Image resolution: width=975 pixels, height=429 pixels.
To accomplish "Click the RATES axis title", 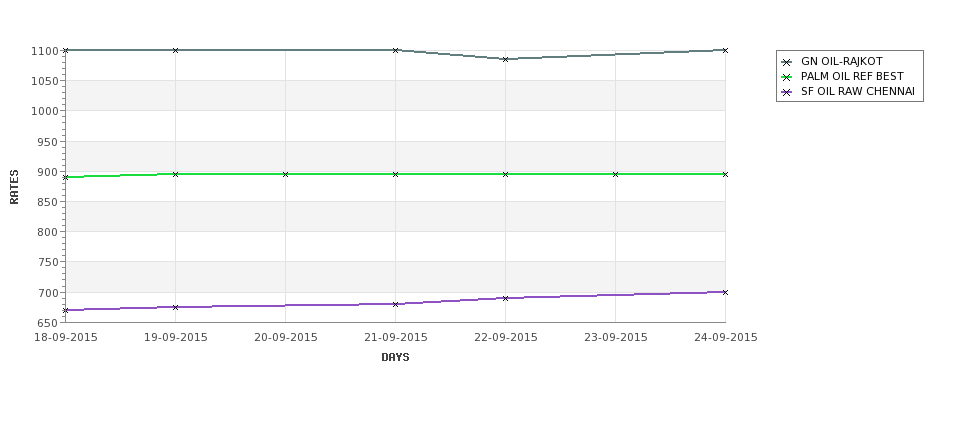I will [14, 187].
